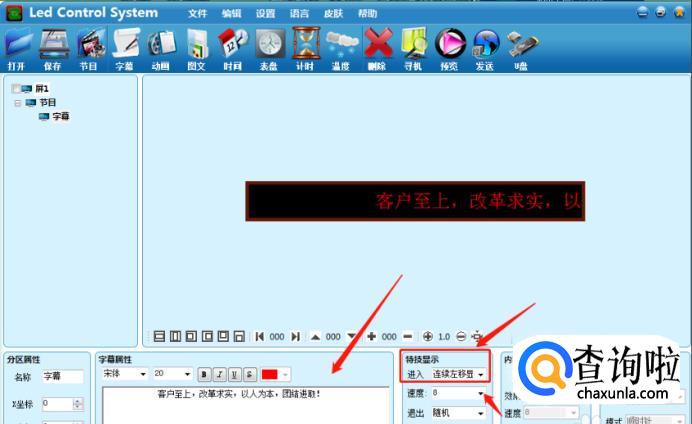Click the skip-to-next arrow in canvas toolbar
Image resolution: width=692 pixels, height=424 pixels.
(x=296, y=337)
